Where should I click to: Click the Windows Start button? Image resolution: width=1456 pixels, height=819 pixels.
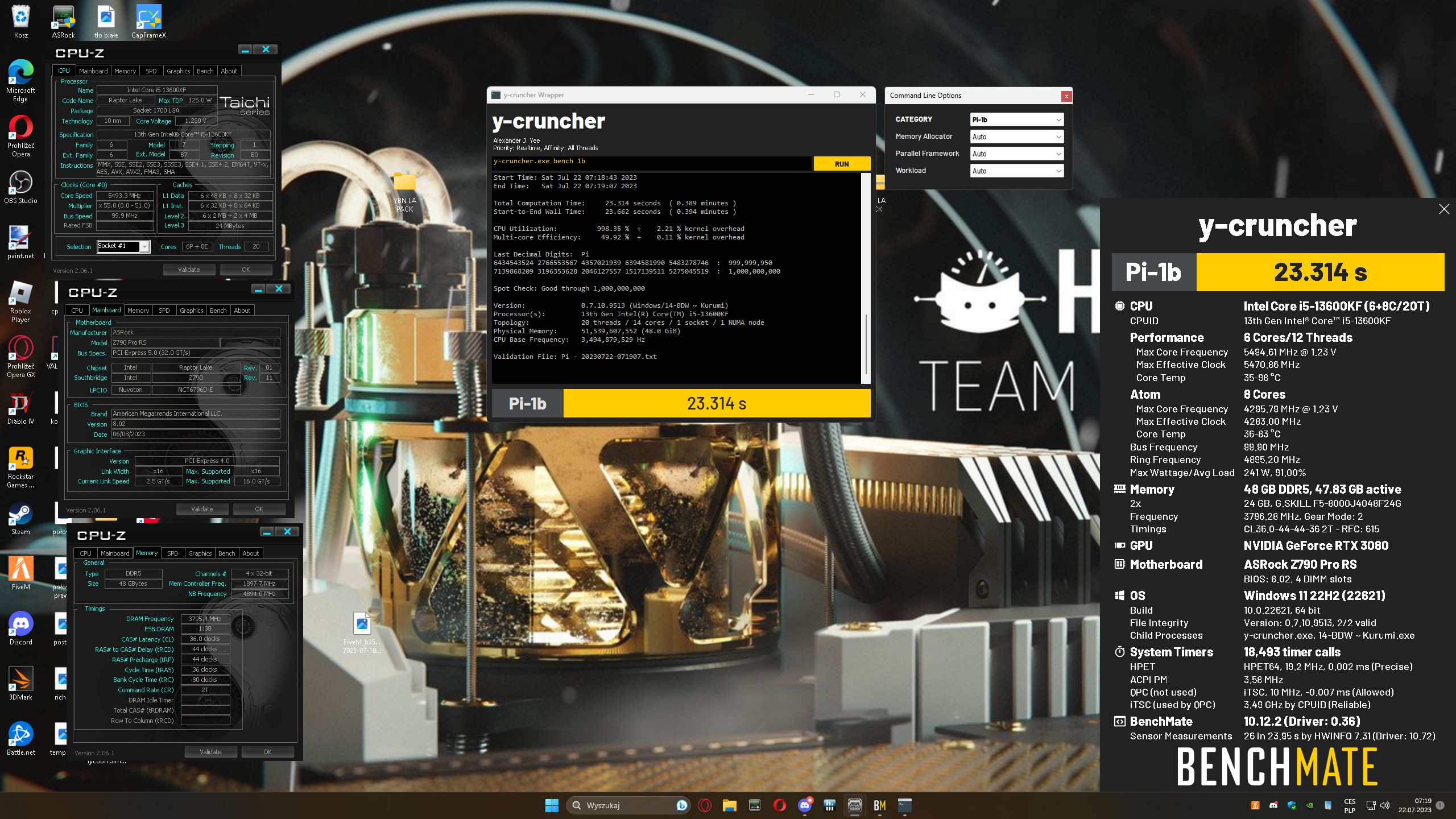552,805
